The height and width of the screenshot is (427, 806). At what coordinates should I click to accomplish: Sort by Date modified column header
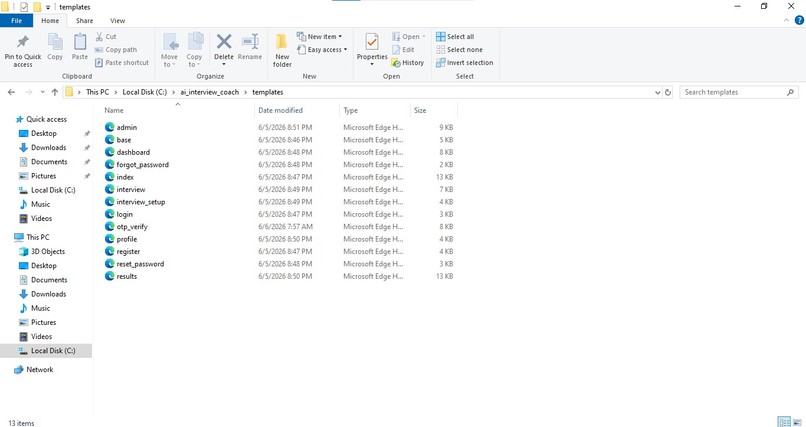[x=296, y=110]
